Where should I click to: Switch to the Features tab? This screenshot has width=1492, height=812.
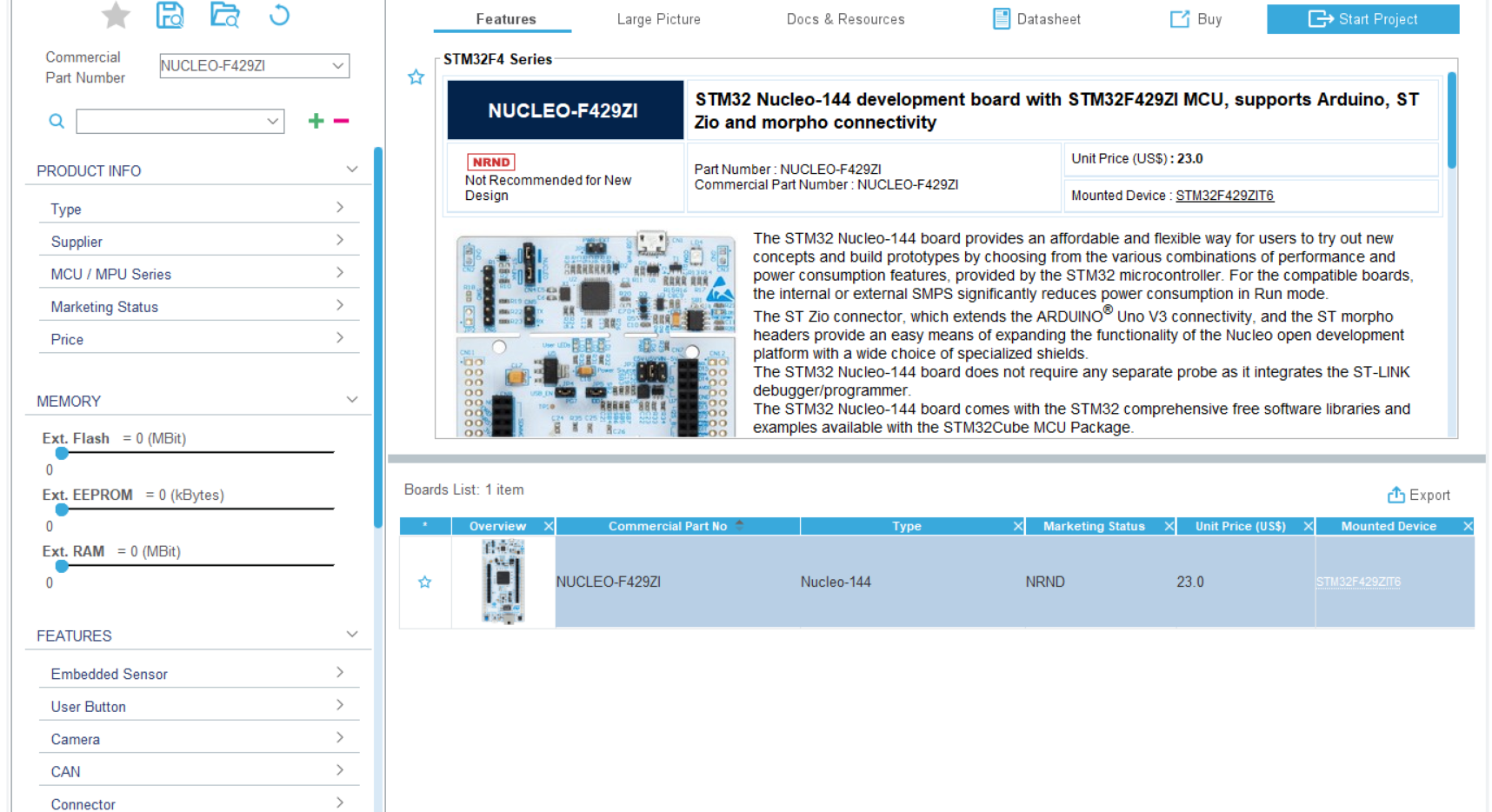506,19
